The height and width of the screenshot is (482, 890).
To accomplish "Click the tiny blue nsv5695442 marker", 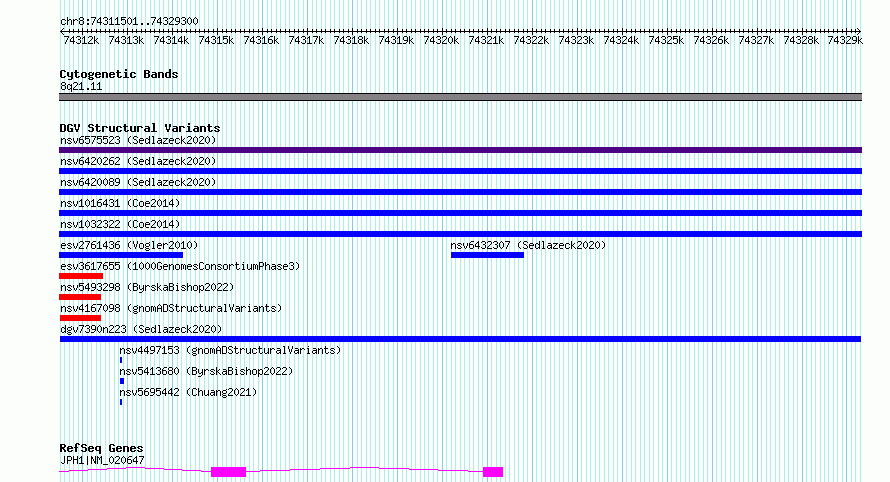I will coord(121,402).
